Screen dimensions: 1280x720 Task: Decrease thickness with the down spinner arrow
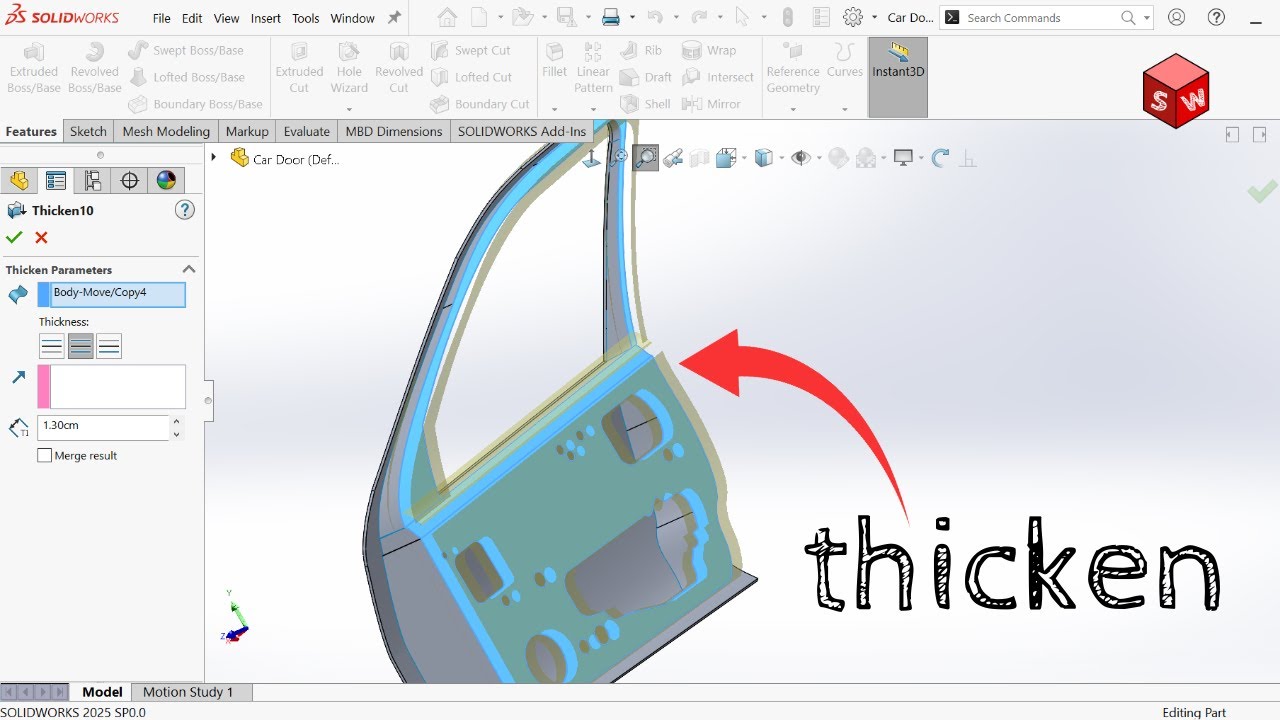(x=177, y=434)
